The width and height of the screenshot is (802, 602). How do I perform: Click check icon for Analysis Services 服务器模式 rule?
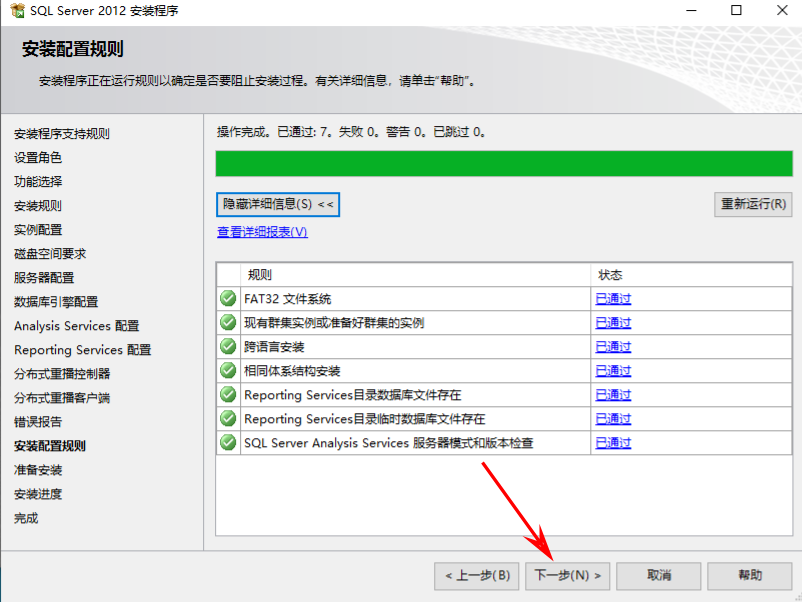pos(228,442)
